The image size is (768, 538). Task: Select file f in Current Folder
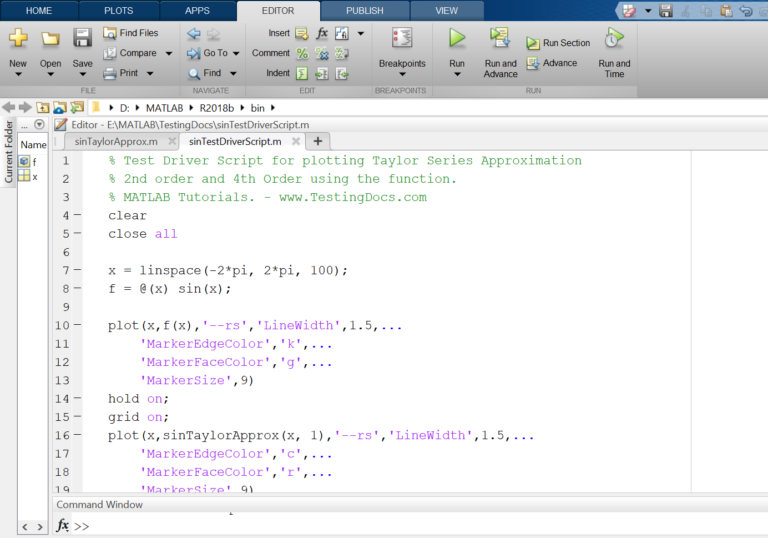point(28,161)
